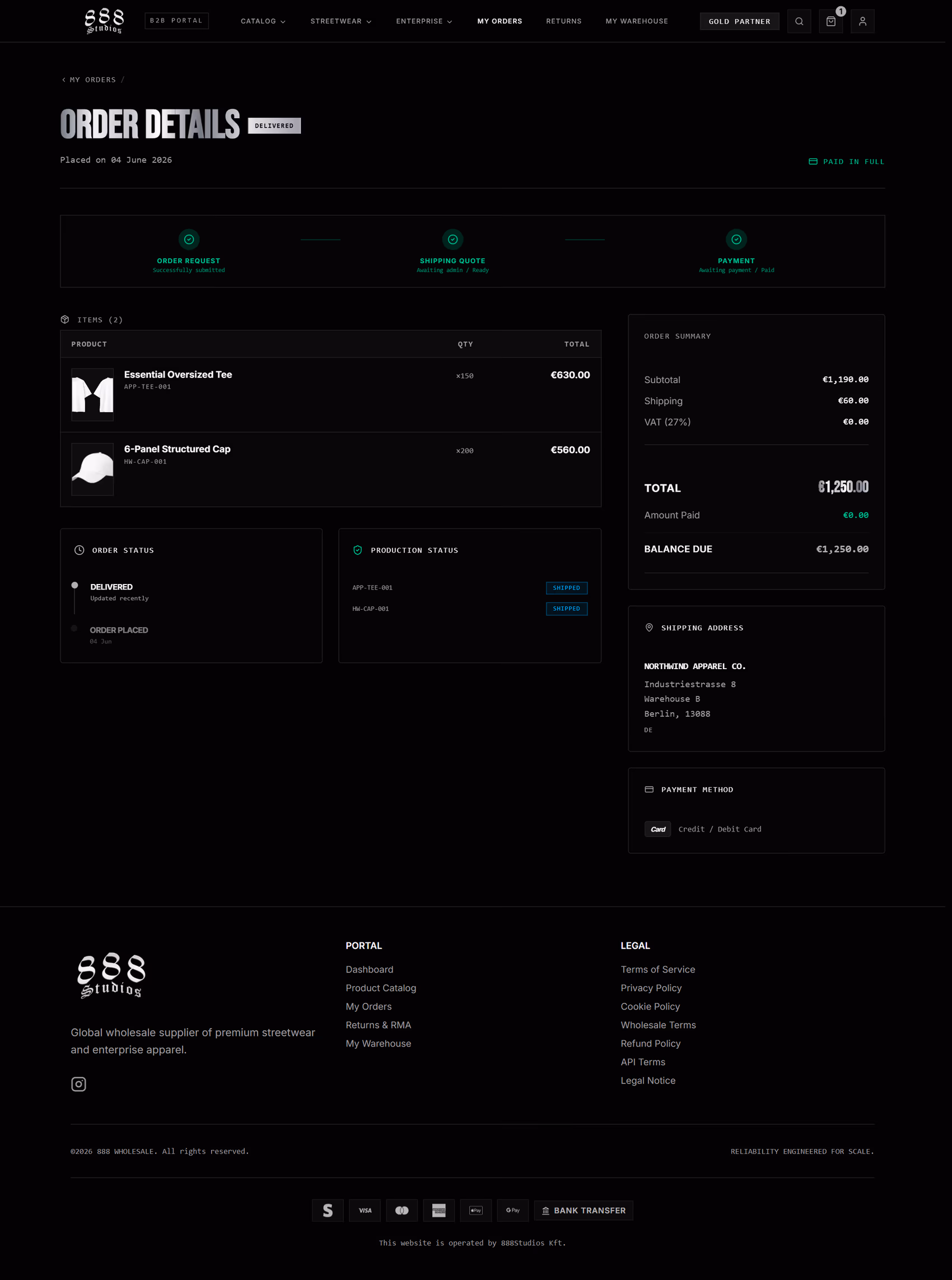Click the Visa payment logo

[365, 1211]
